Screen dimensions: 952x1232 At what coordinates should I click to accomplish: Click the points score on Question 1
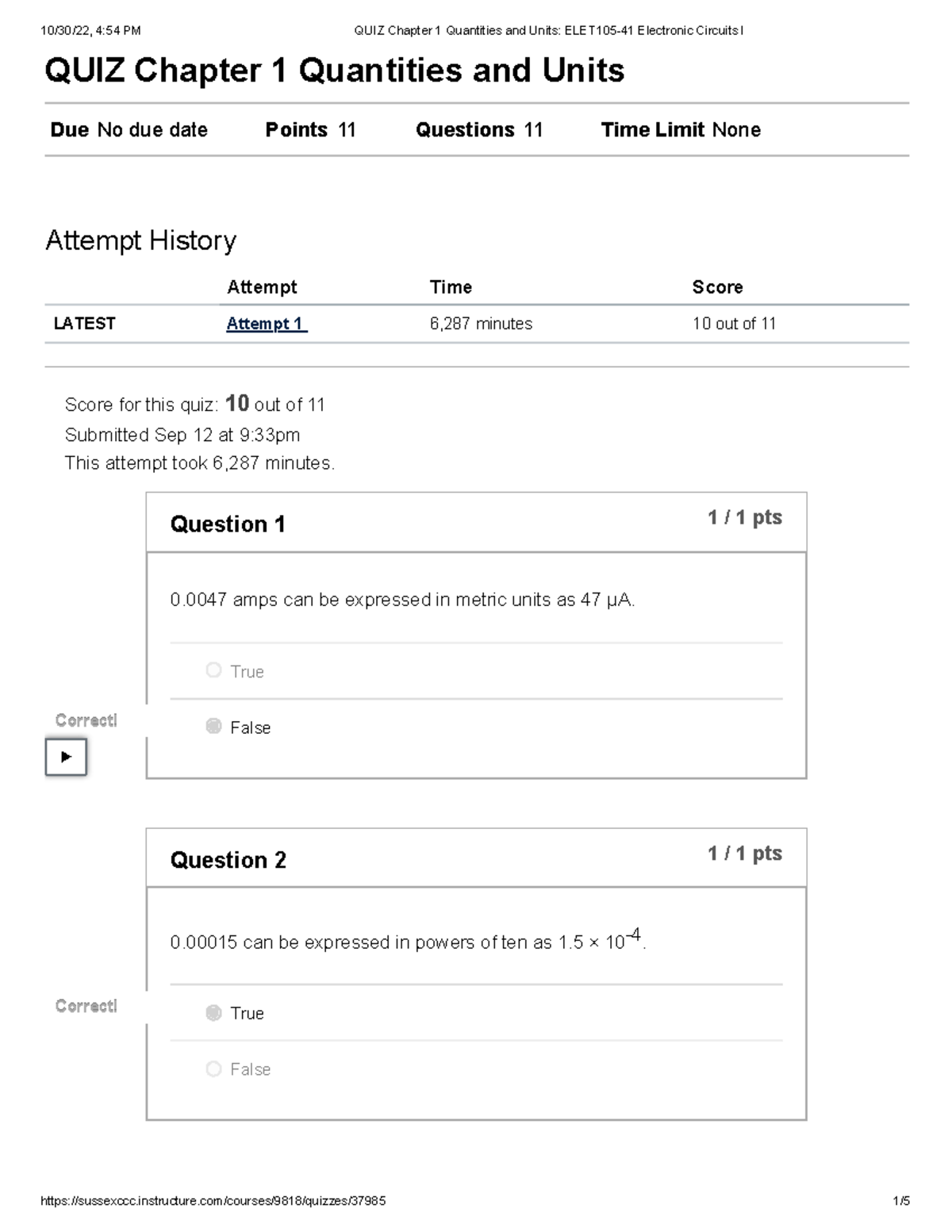(x=744, y=518)
